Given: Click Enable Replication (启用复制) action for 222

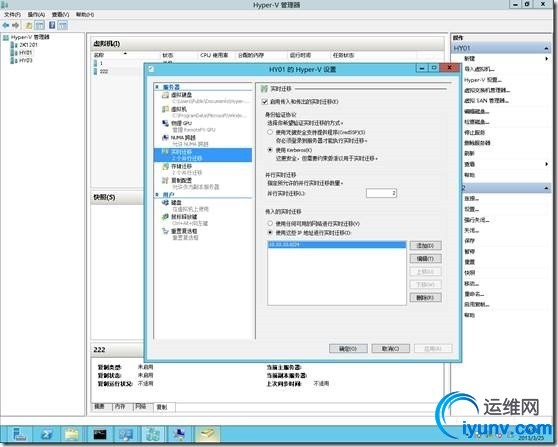Looking at the screenshot, I should click(477, 305).
